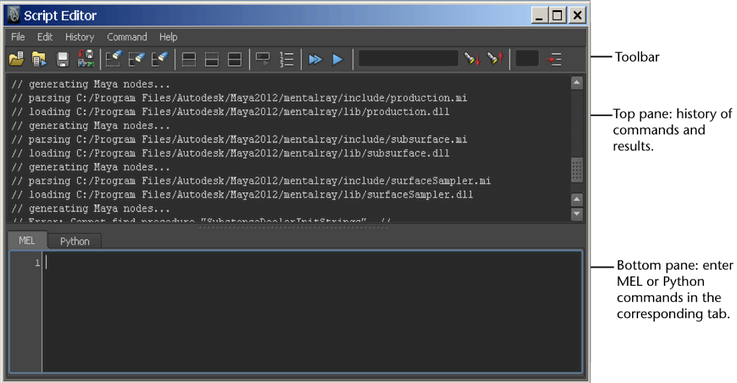The image size is (737, 383).
Task: Click line number 1 in input gutter
Action: 37,263
